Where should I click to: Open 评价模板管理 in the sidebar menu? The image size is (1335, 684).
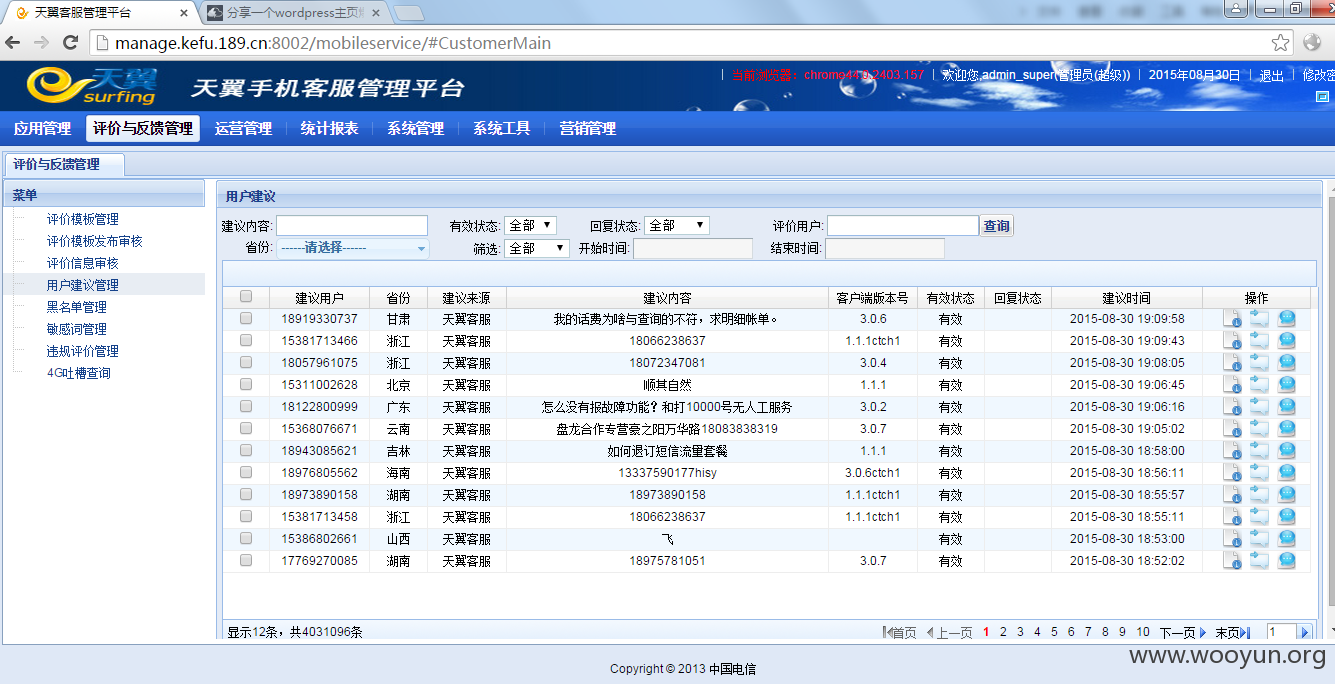click(x=82, y=219)
